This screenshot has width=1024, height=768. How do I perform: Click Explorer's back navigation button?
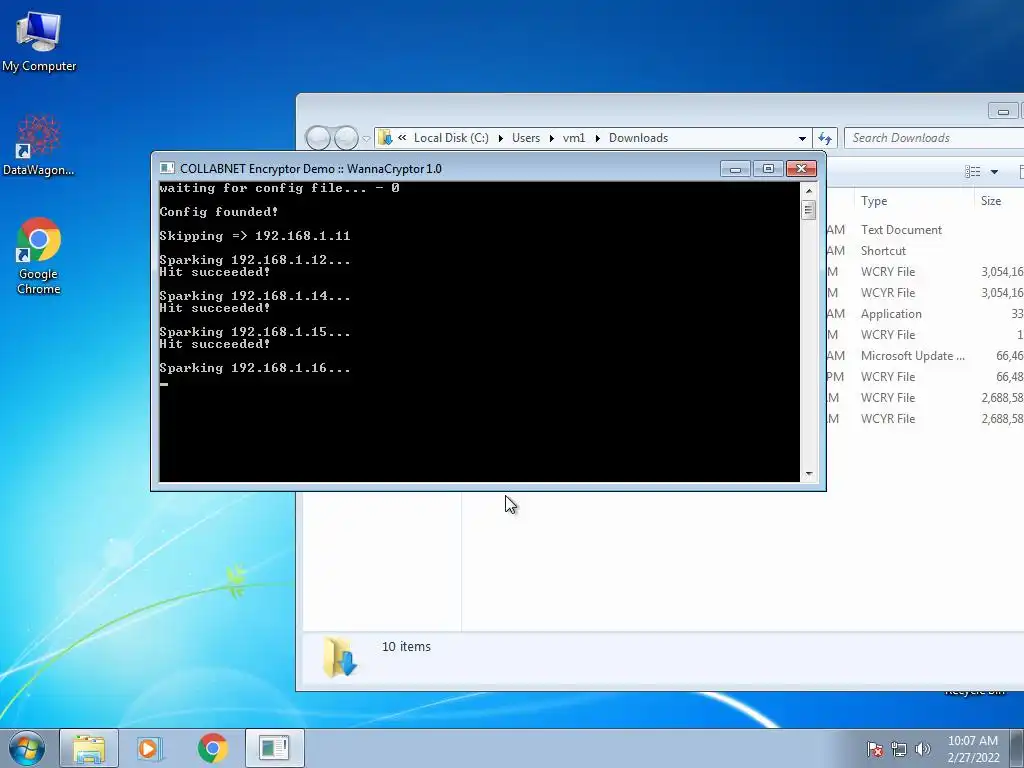(318, 138)
